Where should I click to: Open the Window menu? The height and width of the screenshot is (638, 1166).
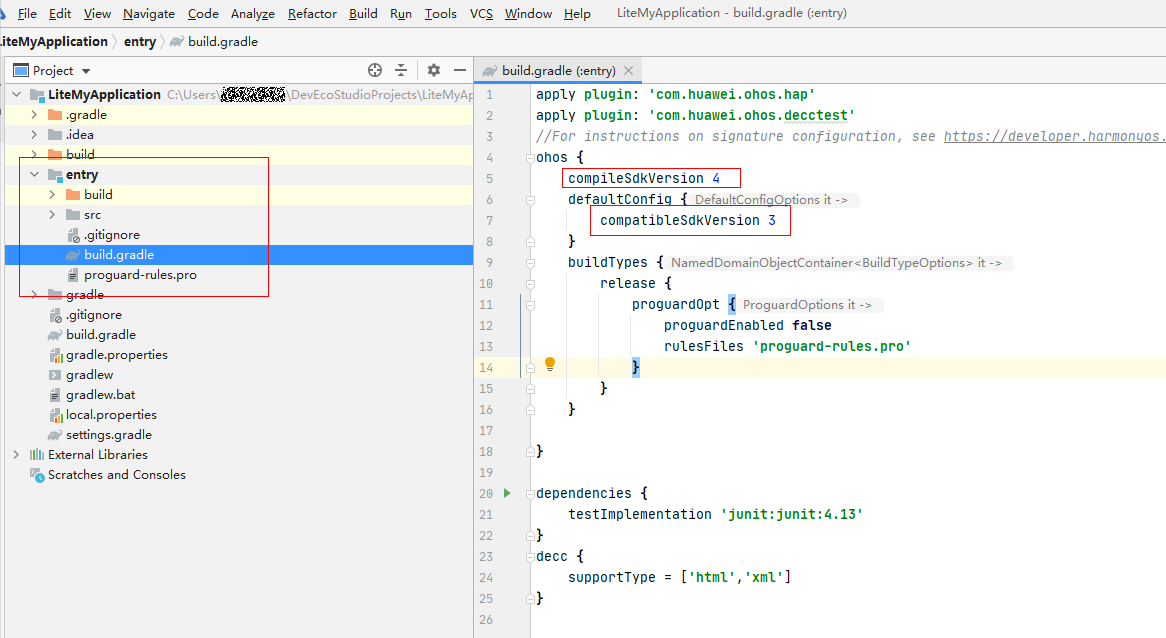(x=528, y=13)
